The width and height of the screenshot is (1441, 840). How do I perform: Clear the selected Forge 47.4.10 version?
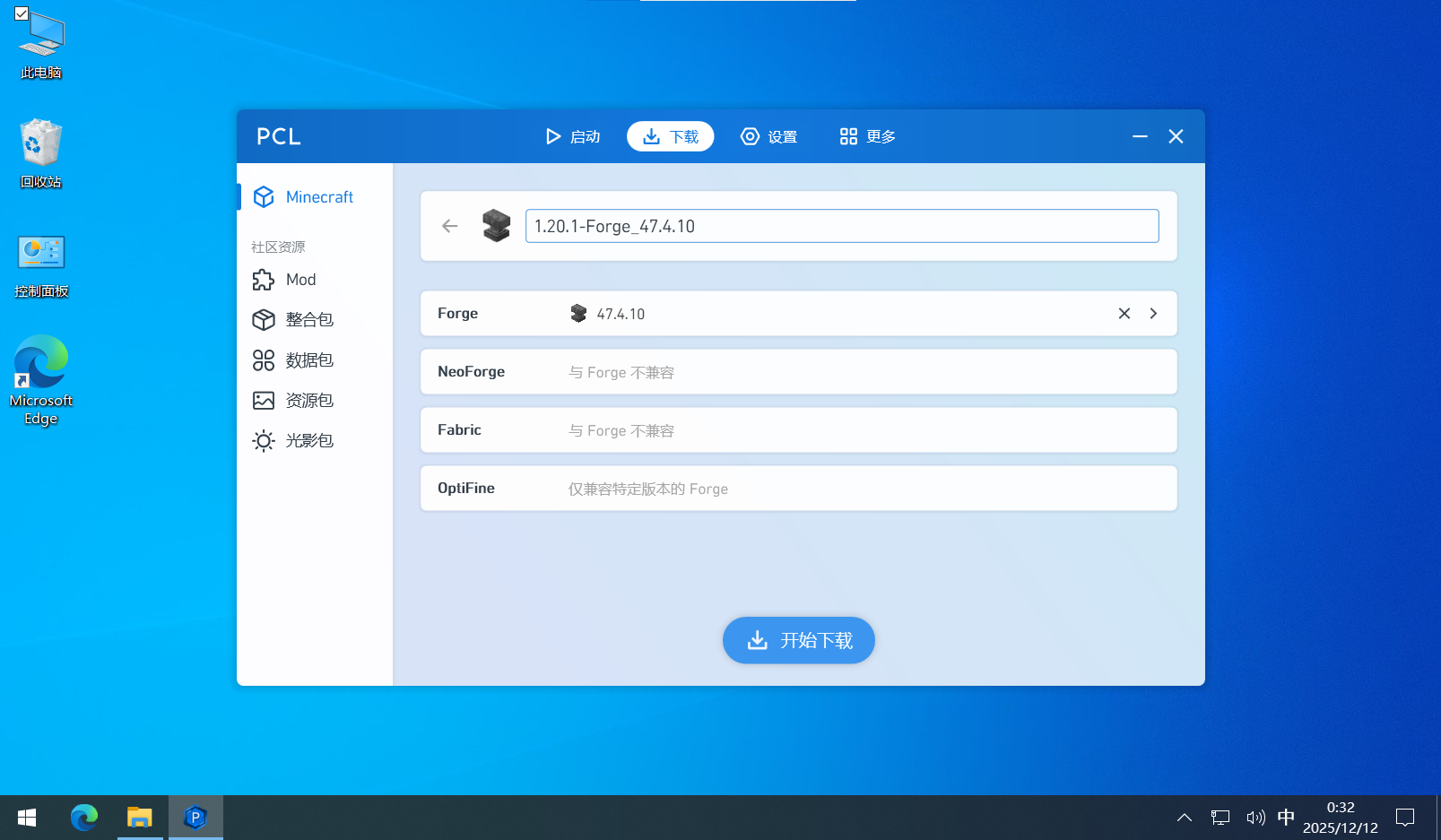(x=1124, y=314)
